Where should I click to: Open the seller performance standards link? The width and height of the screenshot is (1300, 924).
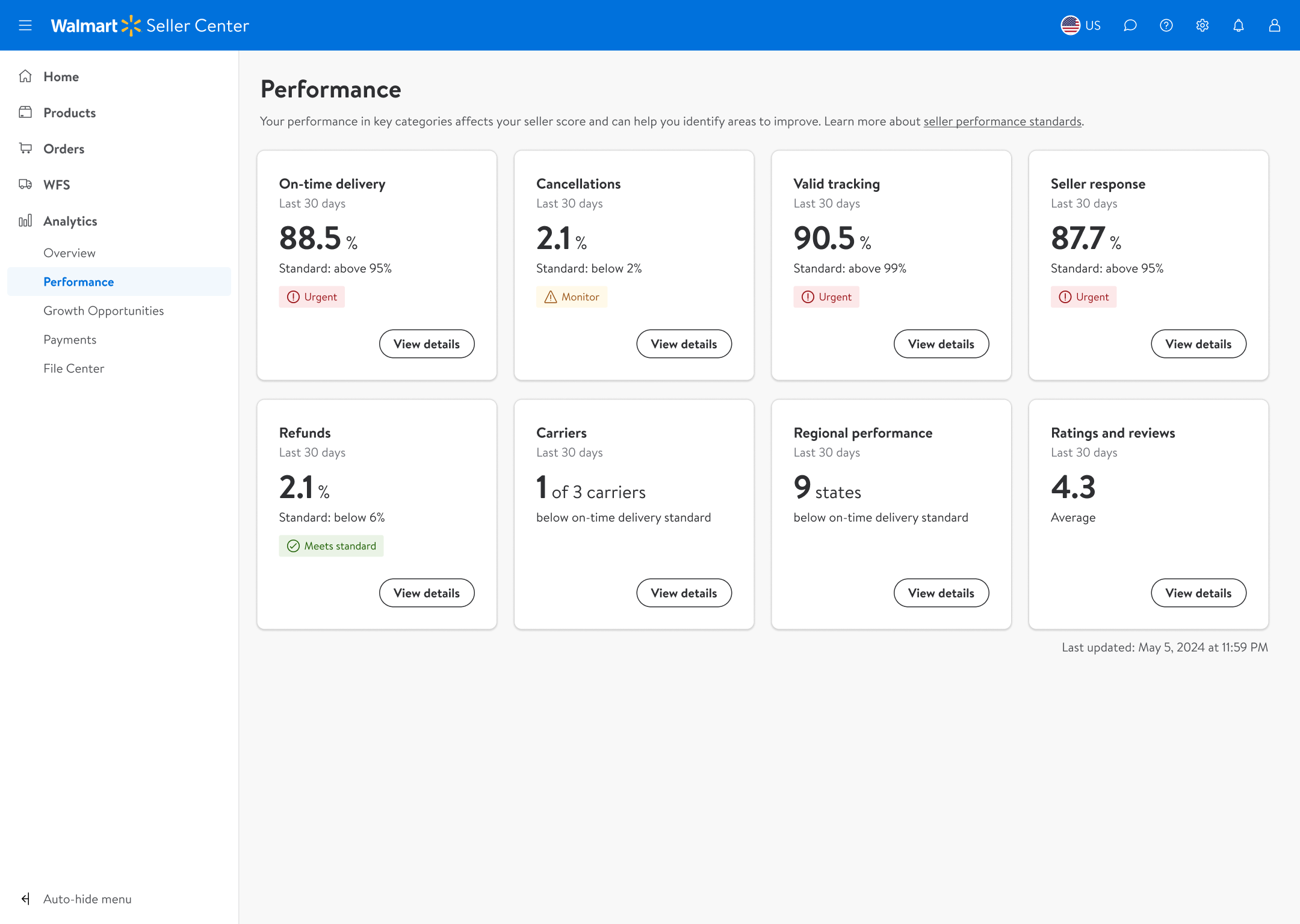(1002, 122)
